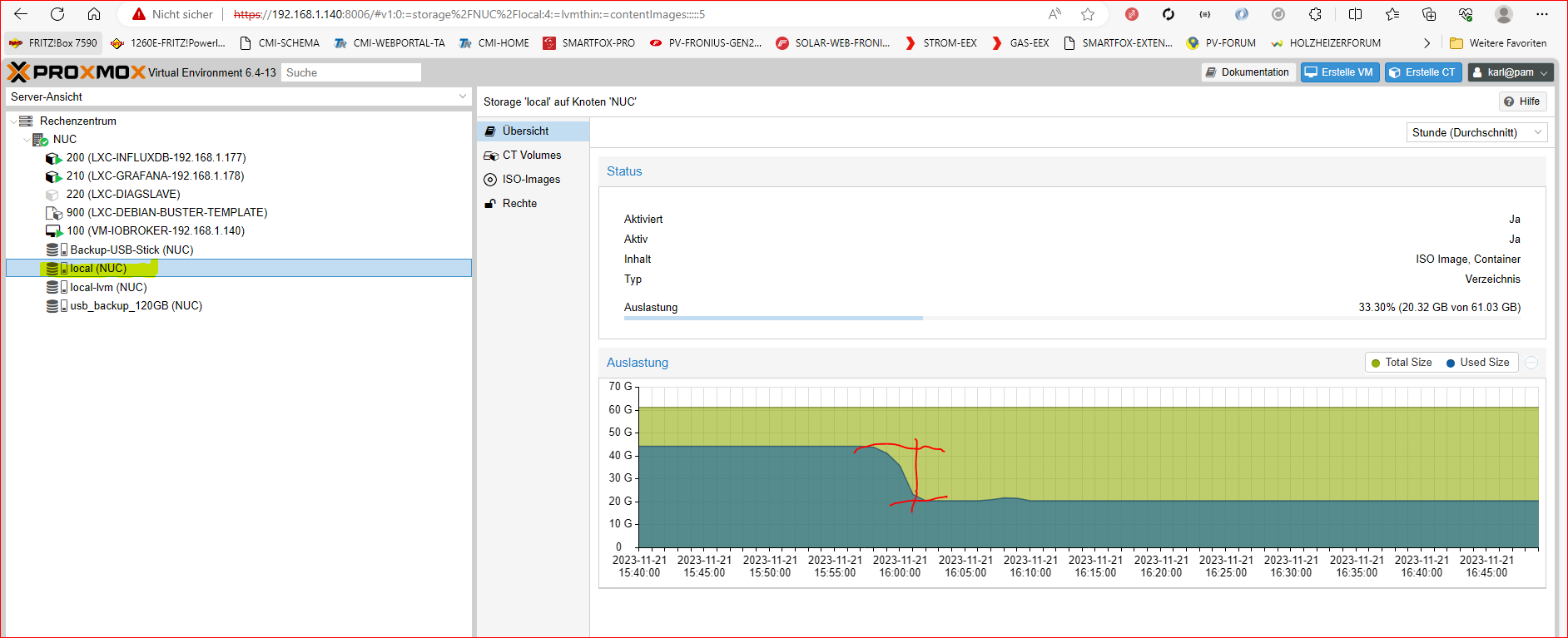
Task: Toggle the Used Size legend entry
Action: click(x=1478, y=363)
